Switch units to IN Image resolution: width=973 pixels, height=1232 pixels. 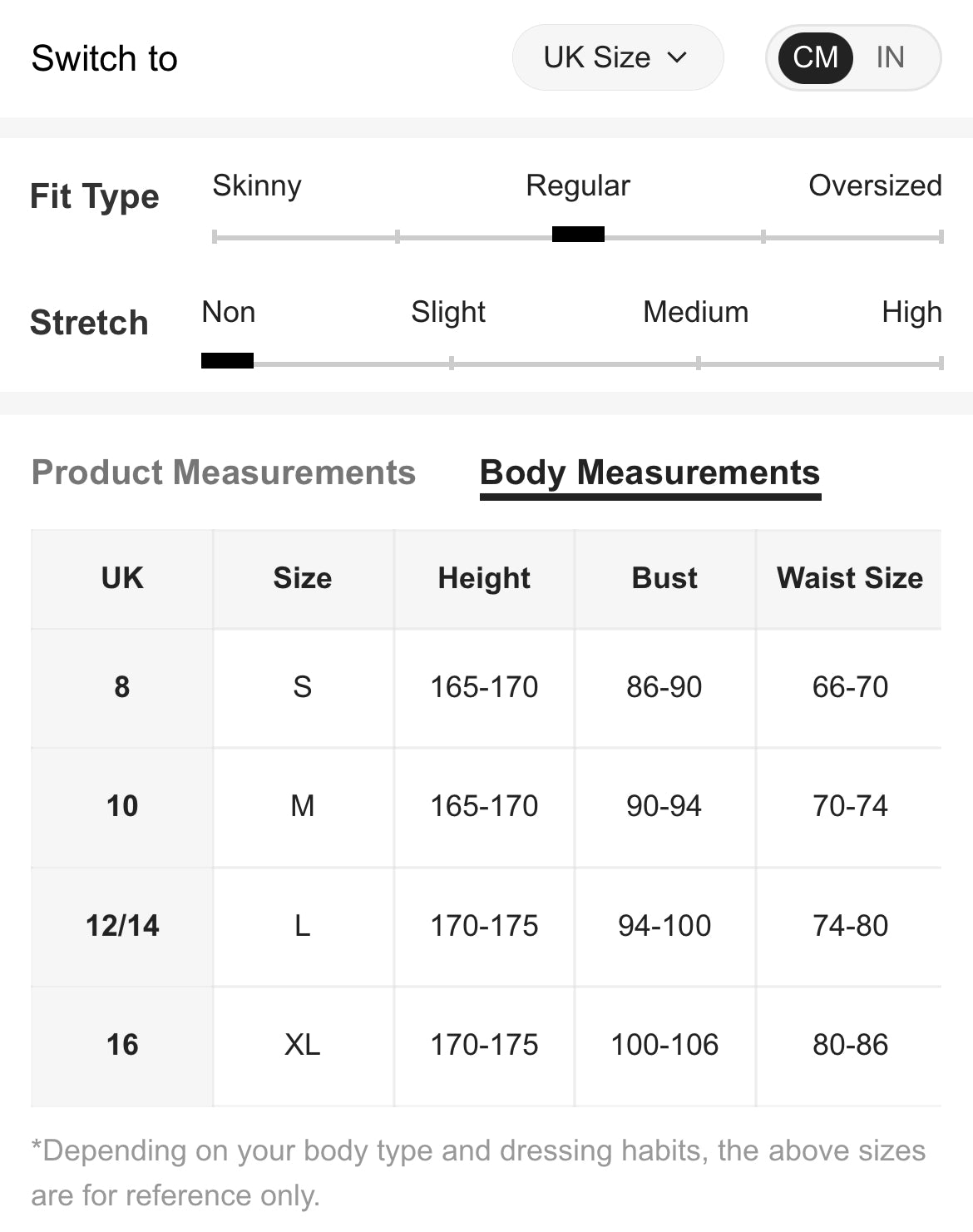(x=890, y=57)
